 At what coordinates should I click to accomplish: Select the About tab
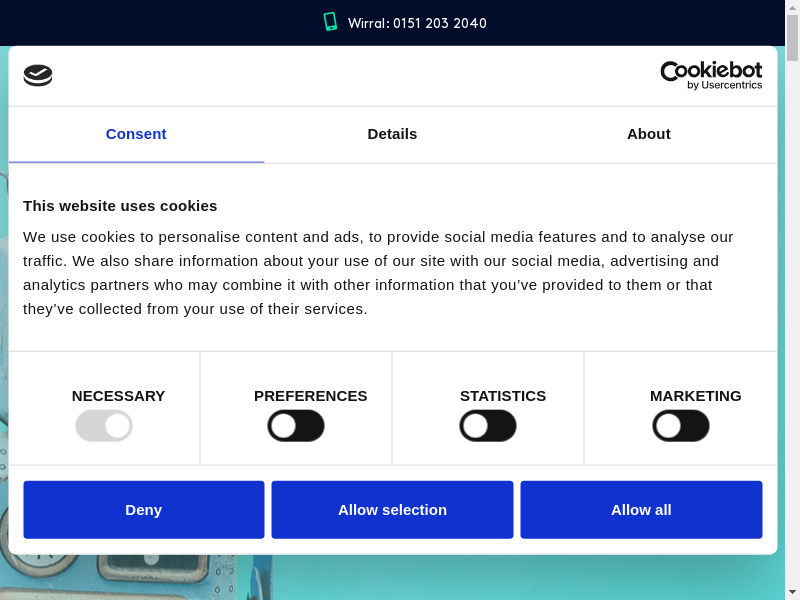pos(648,134)
